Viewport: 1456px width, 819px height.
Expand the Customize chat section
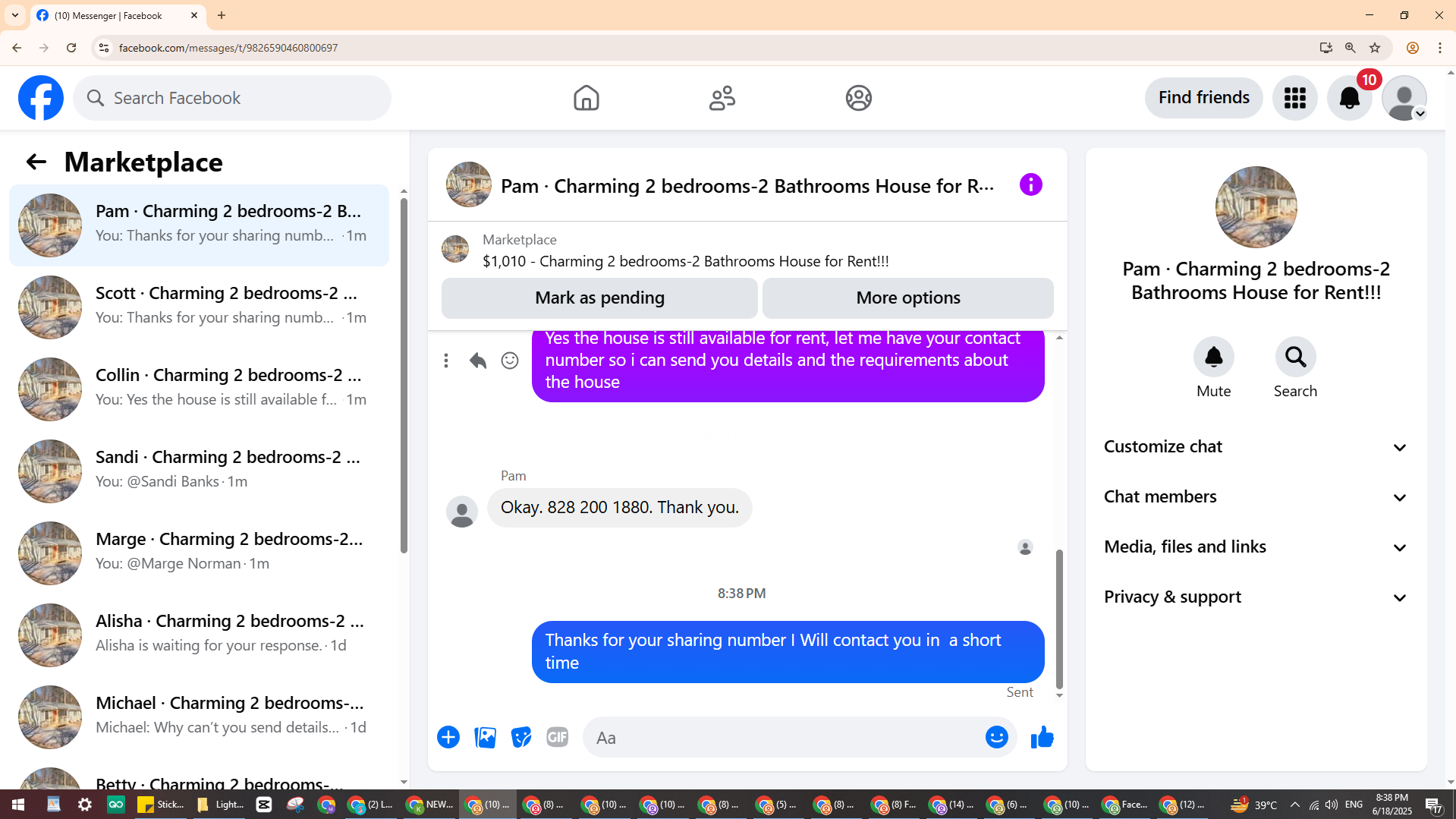pos(1256,447)
